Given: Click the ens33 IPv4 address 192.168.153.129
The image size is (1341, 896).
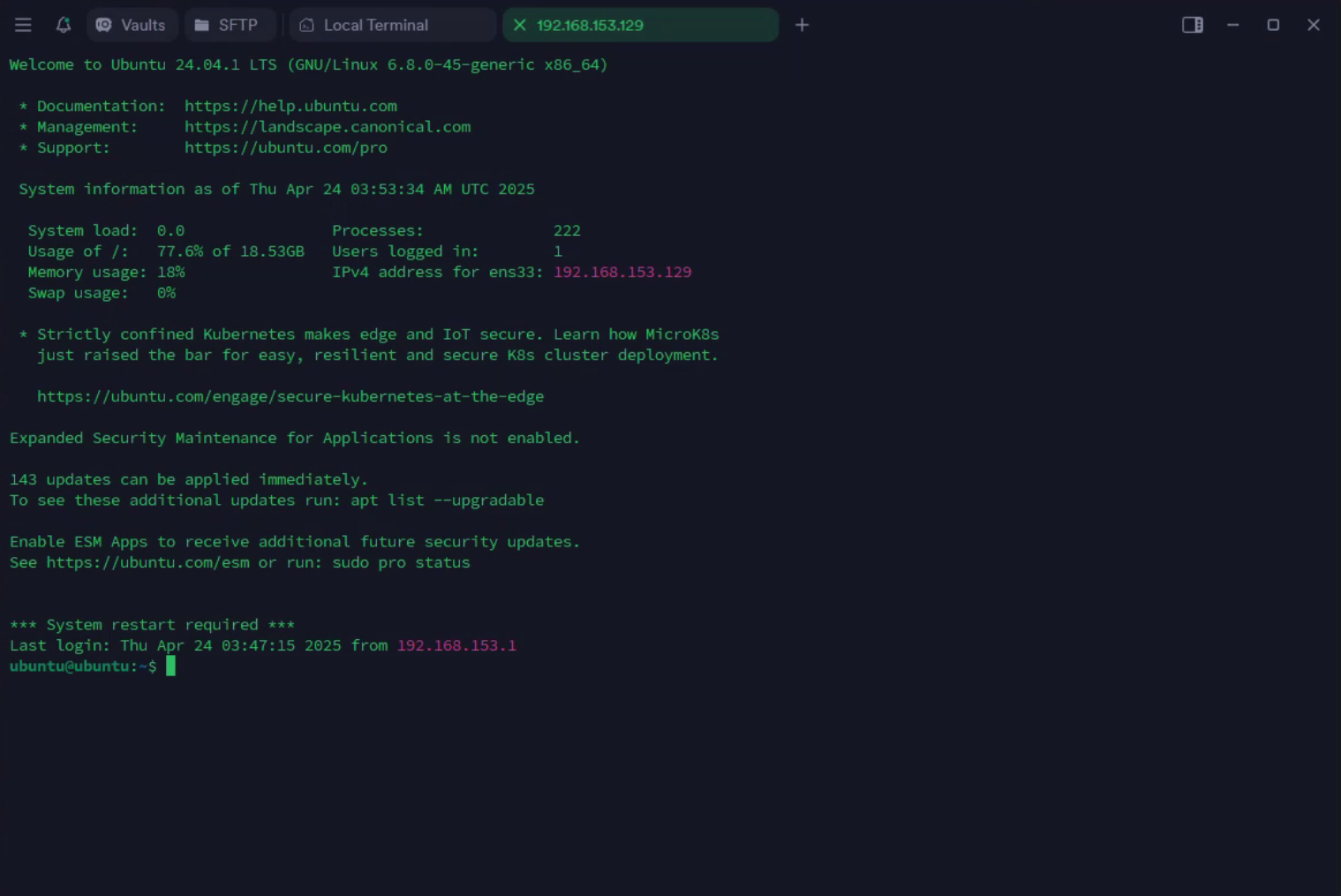Looking at the screenshot, I should point(622,272).
